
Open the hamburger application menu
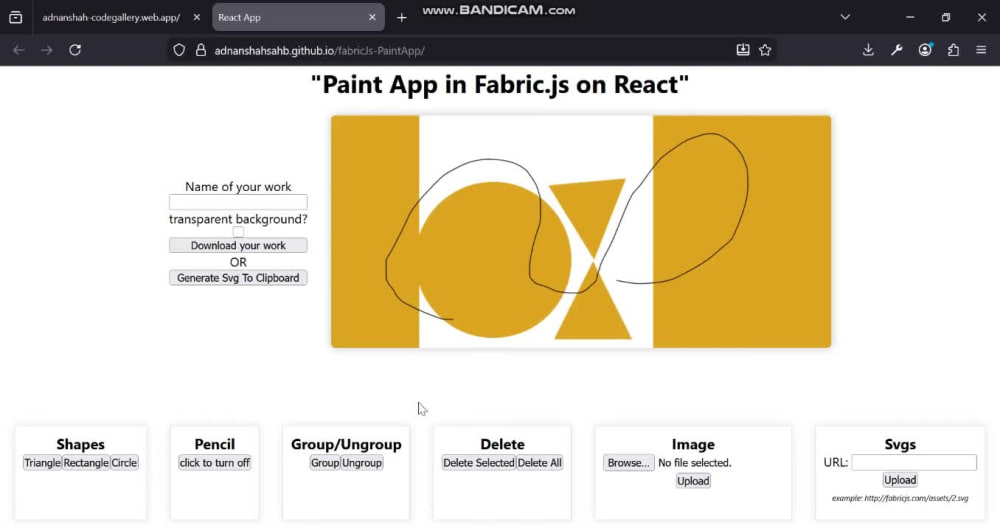pyautogui.click(x=982, y=50)
